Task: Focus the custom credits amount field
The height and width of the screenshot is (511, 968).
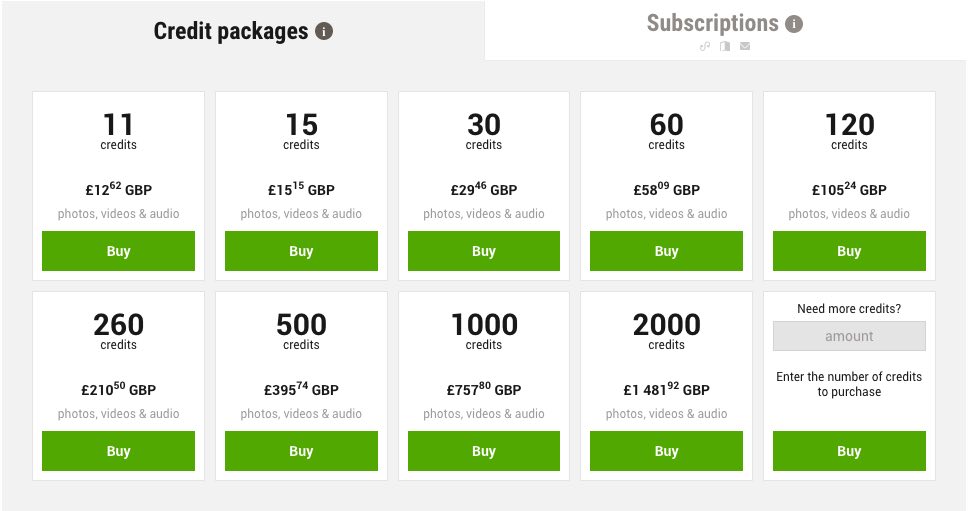Action: (x=849, y=336)
